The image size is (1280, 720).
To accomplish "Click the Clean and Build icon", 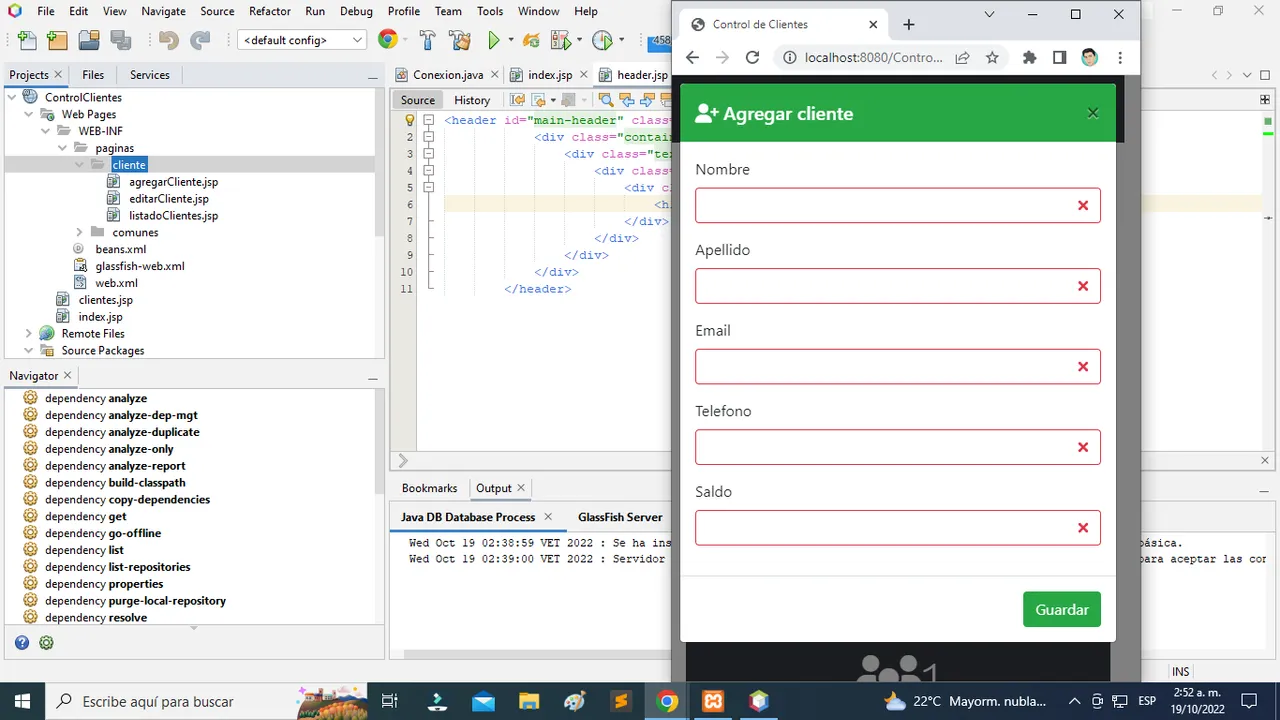I will pyautogui.click(x=460, y=40).
